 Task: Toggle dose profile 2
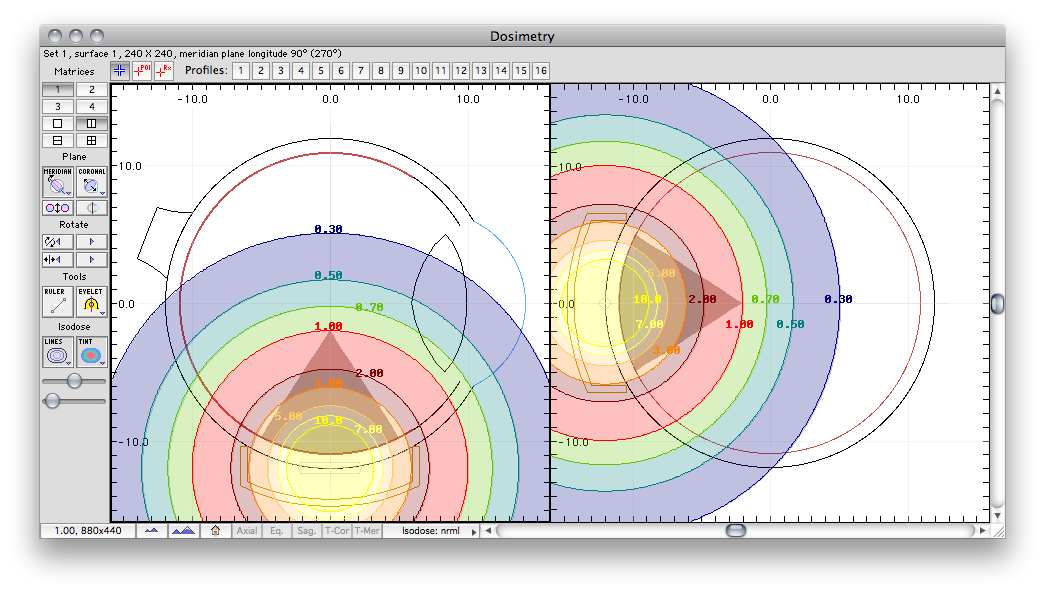(261, 71)
